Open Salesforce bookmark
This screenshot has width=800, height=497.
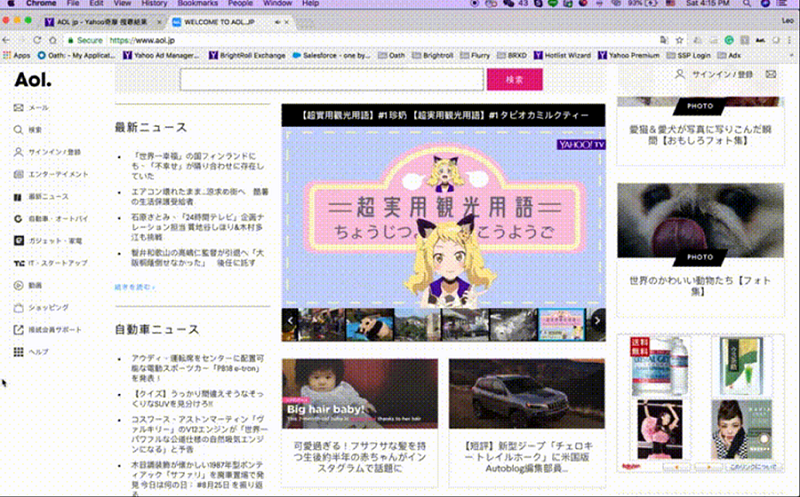point(332,55)
